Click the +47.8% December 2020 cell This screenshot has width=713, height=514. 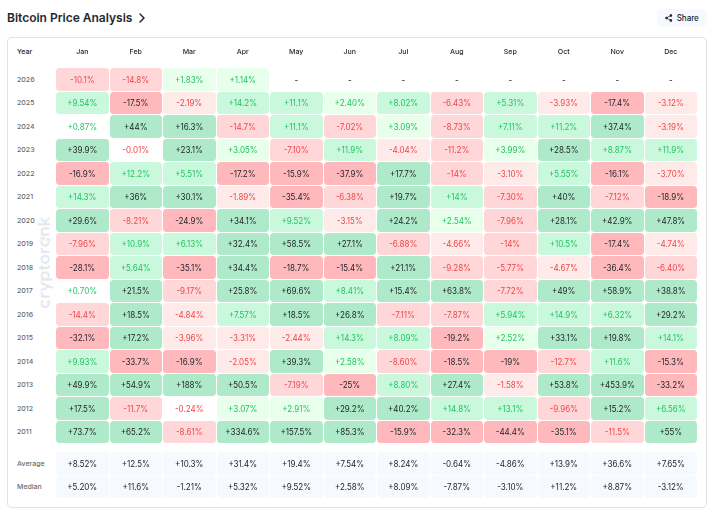coord(671,220)
